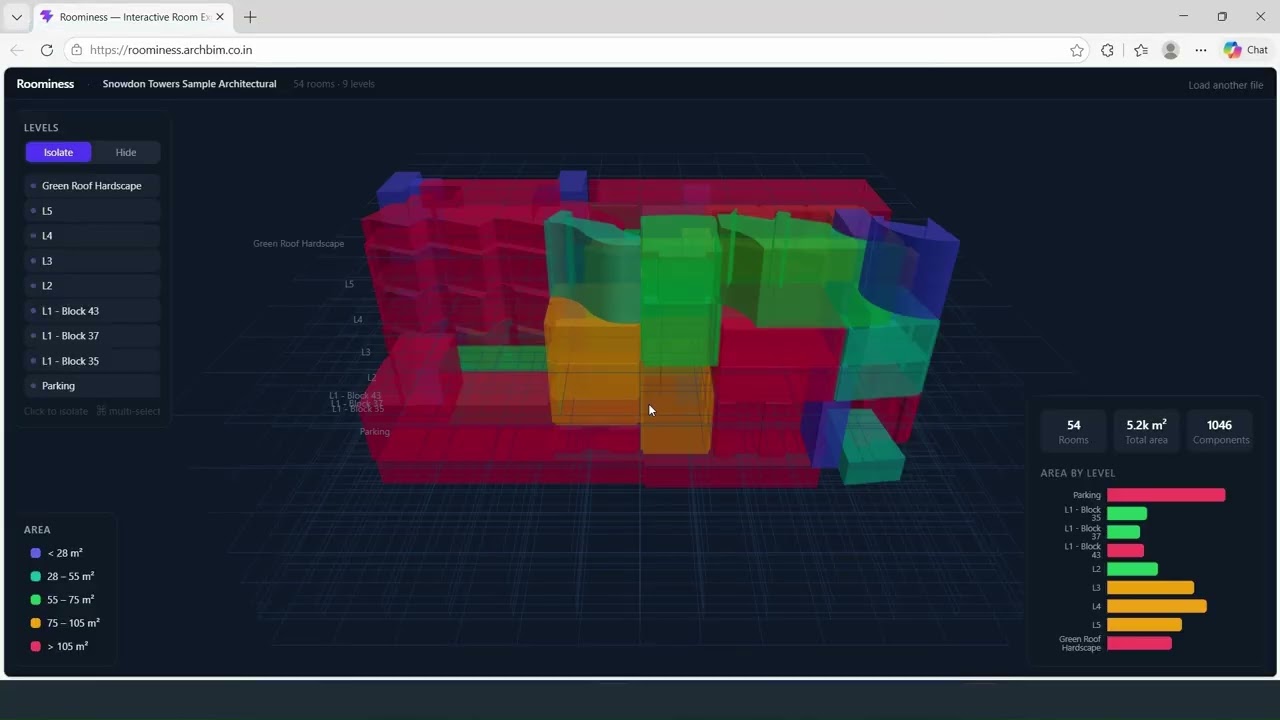Click the L4 area bar
The height and width of the screenshot is (720, 1280).
1157,606
